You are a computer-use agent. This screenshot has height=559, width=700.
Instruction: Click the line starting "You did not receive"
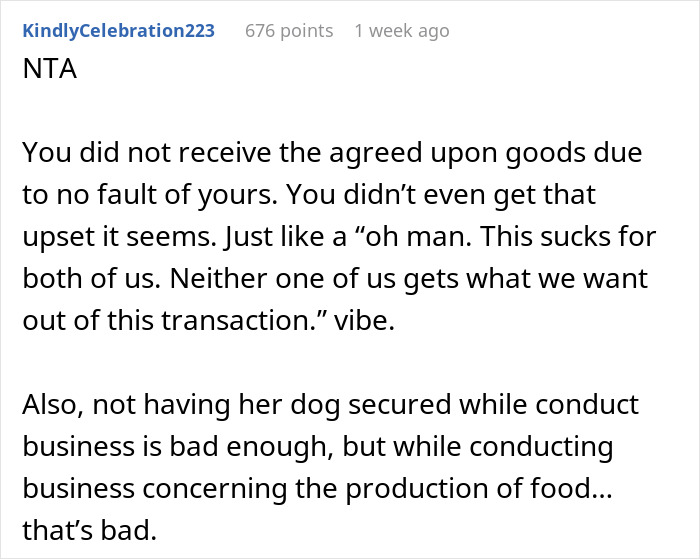pos(331,154)
